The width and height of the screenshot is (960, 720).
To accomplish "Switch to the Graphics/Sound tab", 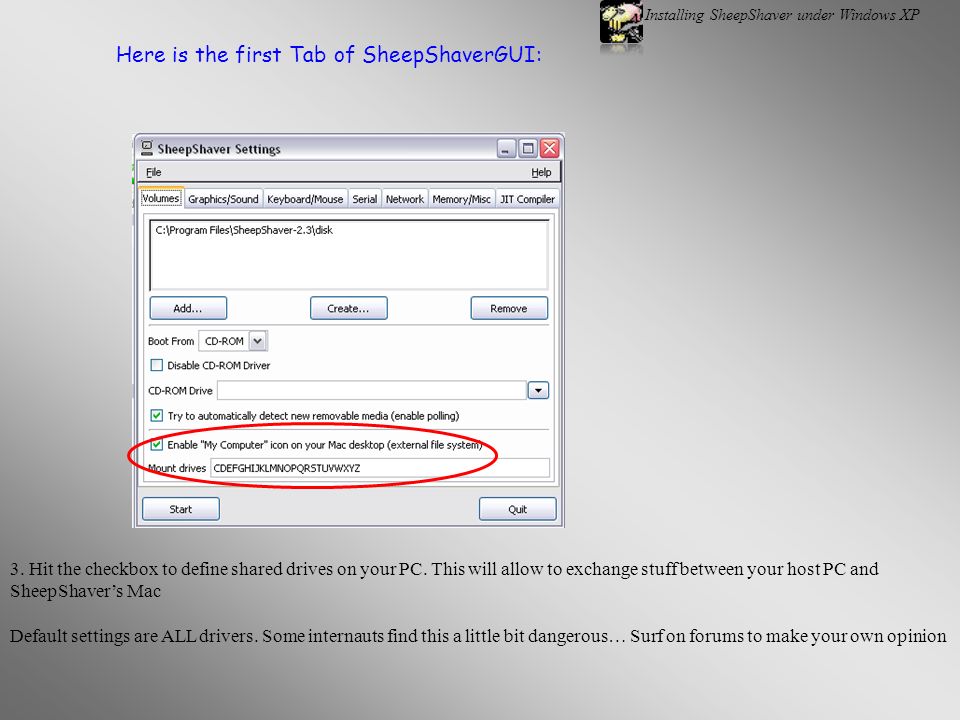I will 223,199.
